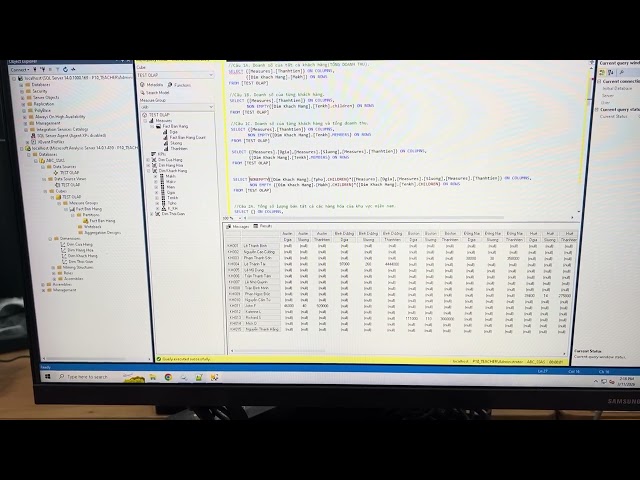Collapse the Dimensions folder in Object Explorer
This screenshot has height=480, width=640.
coord(50,238)
